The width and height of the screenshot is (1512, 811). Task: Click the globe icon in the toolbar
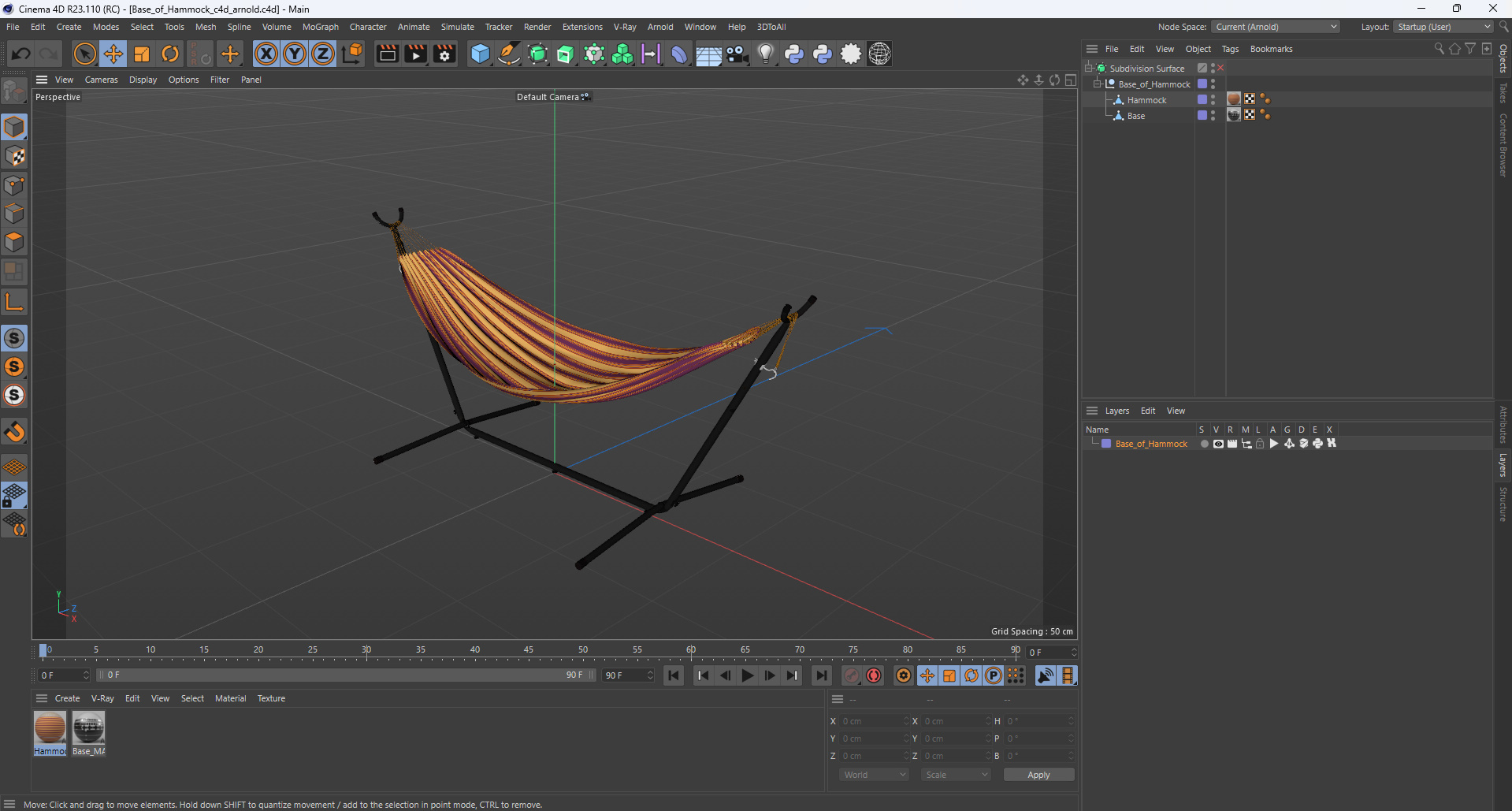click(879, 54)
